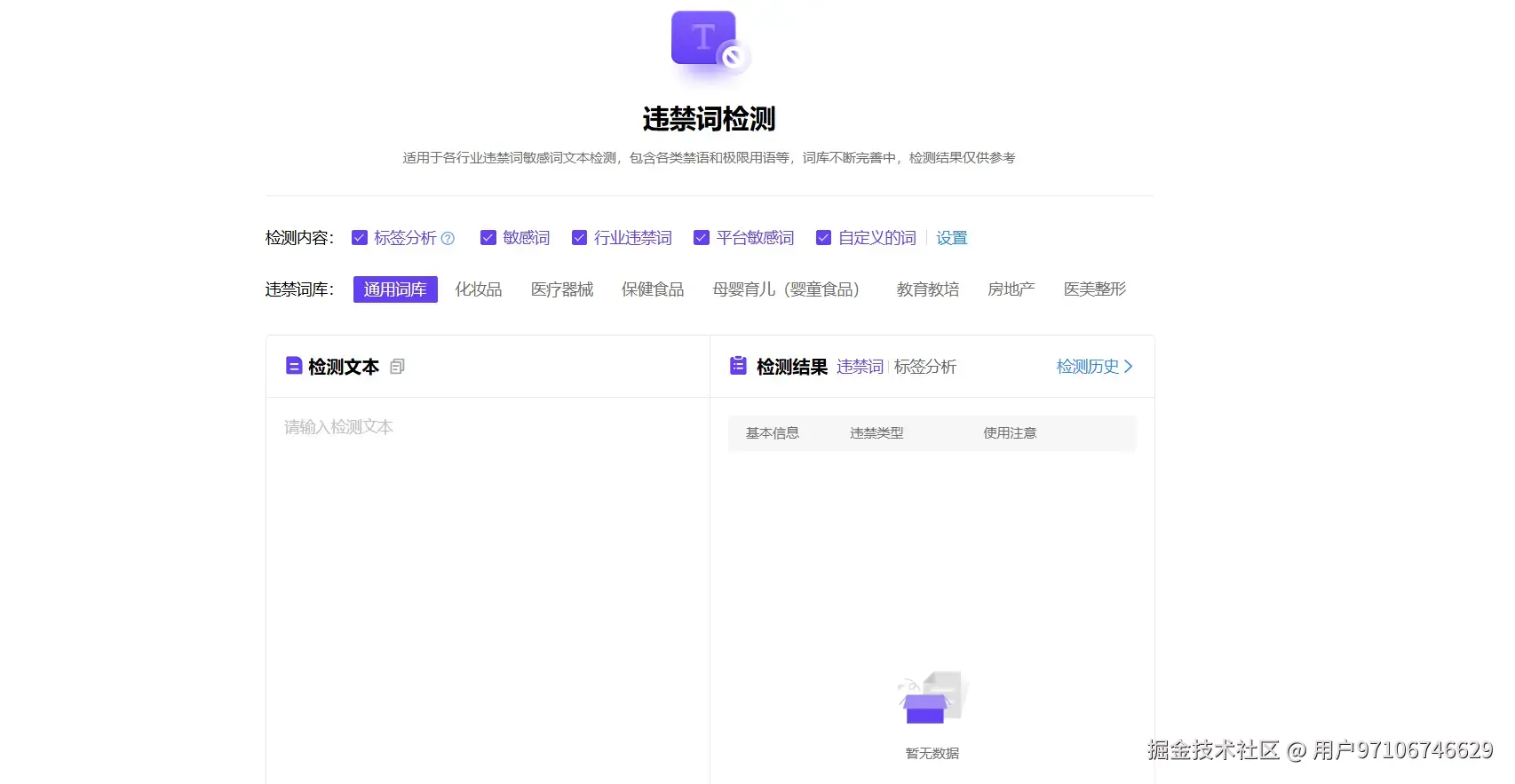
Task: Select the 通用词库 library
Action: (x=395, y=289)
